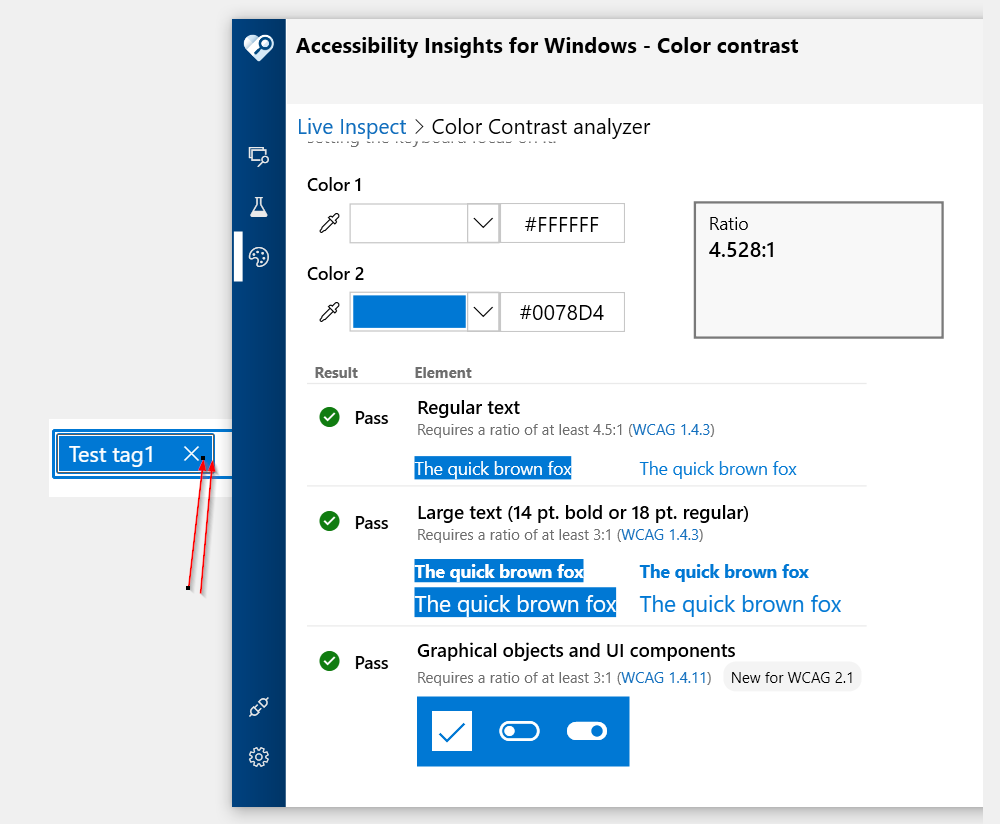Click the Color Contrast analyzer breadcrumb text
The image size is (1000, 824).
541,126
